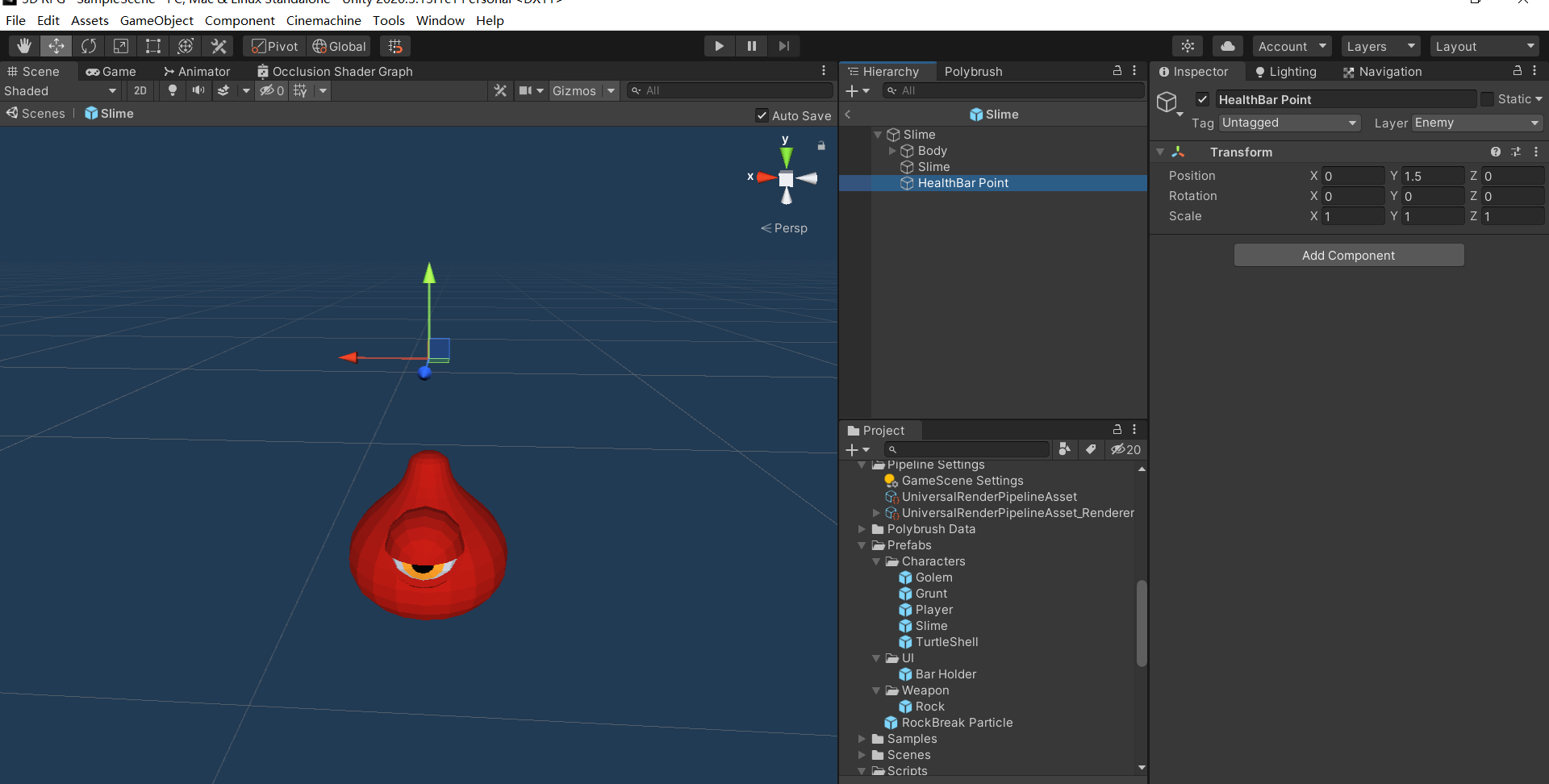The image size is (1549, 784).
Task: Toggle scene gizmo rotation lock
Action: pos(821,146)
